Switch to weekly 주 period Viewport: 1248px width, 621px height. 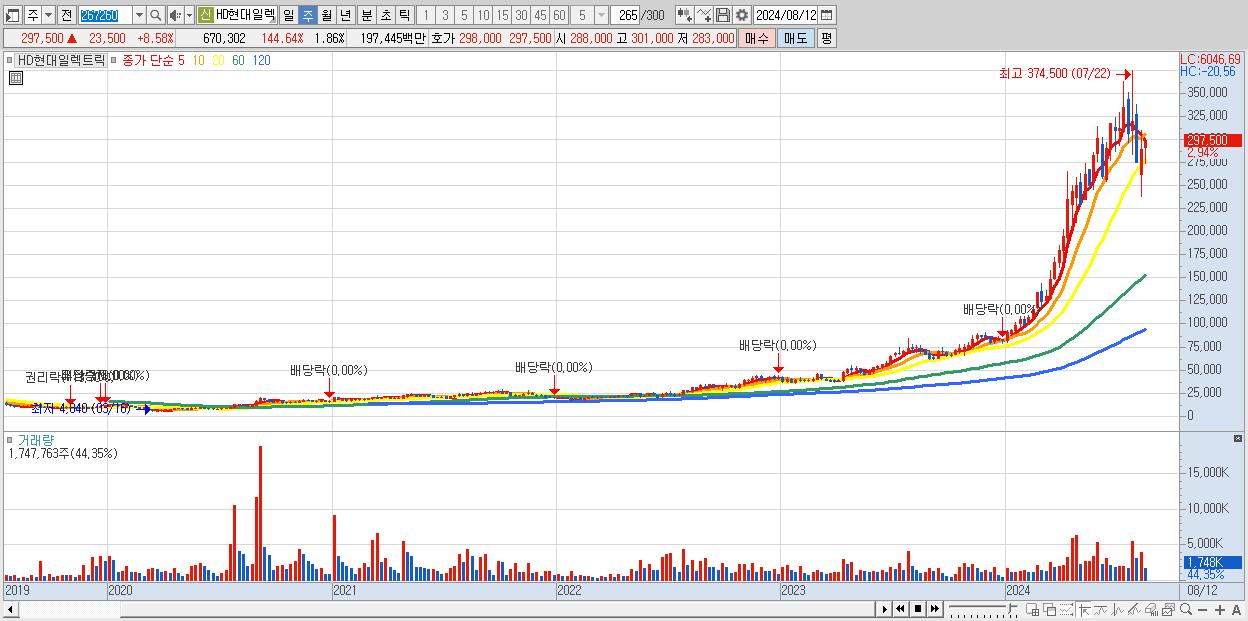pyautogui.click(x=307, y=15)
